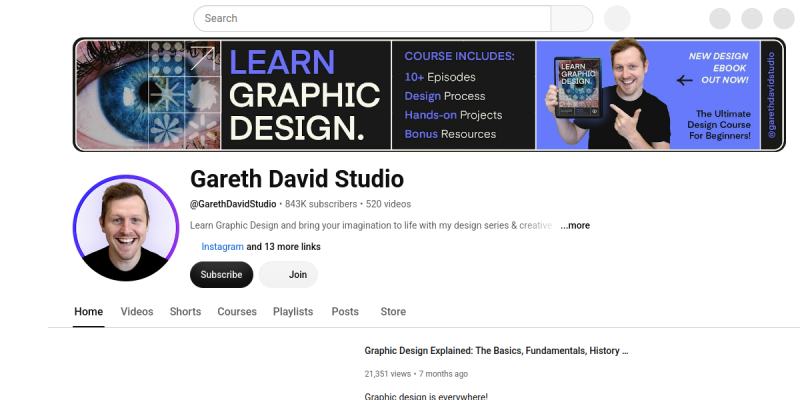Click the @GarethDavidStudio handle

coord(233,204)
